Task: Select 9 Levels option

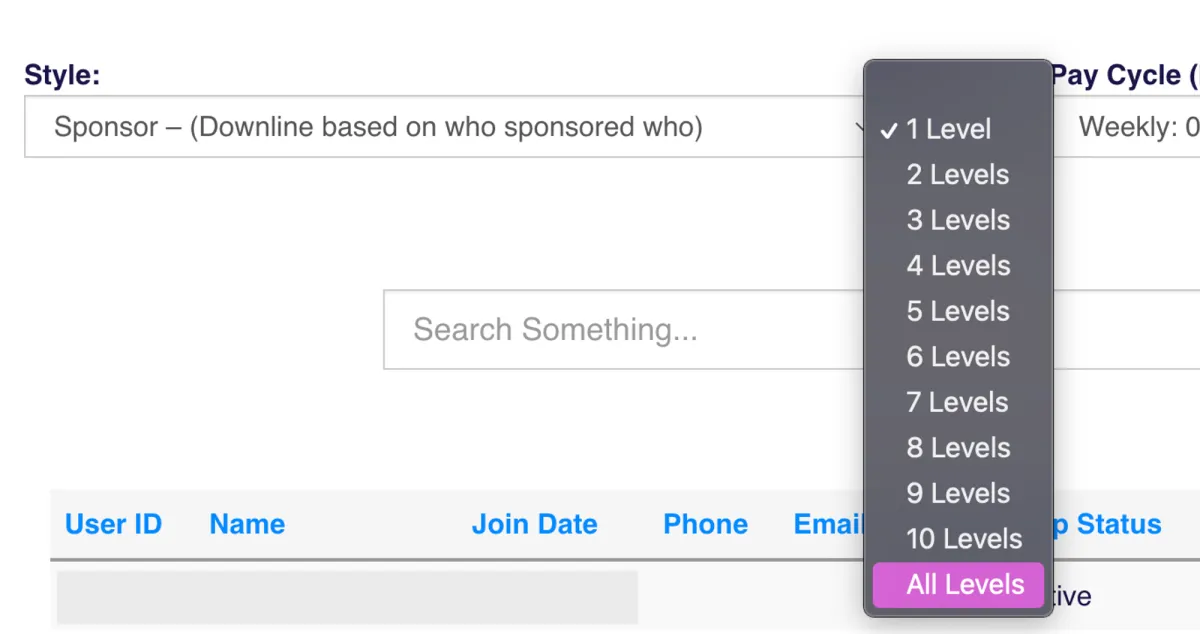Action: point(957,493)
